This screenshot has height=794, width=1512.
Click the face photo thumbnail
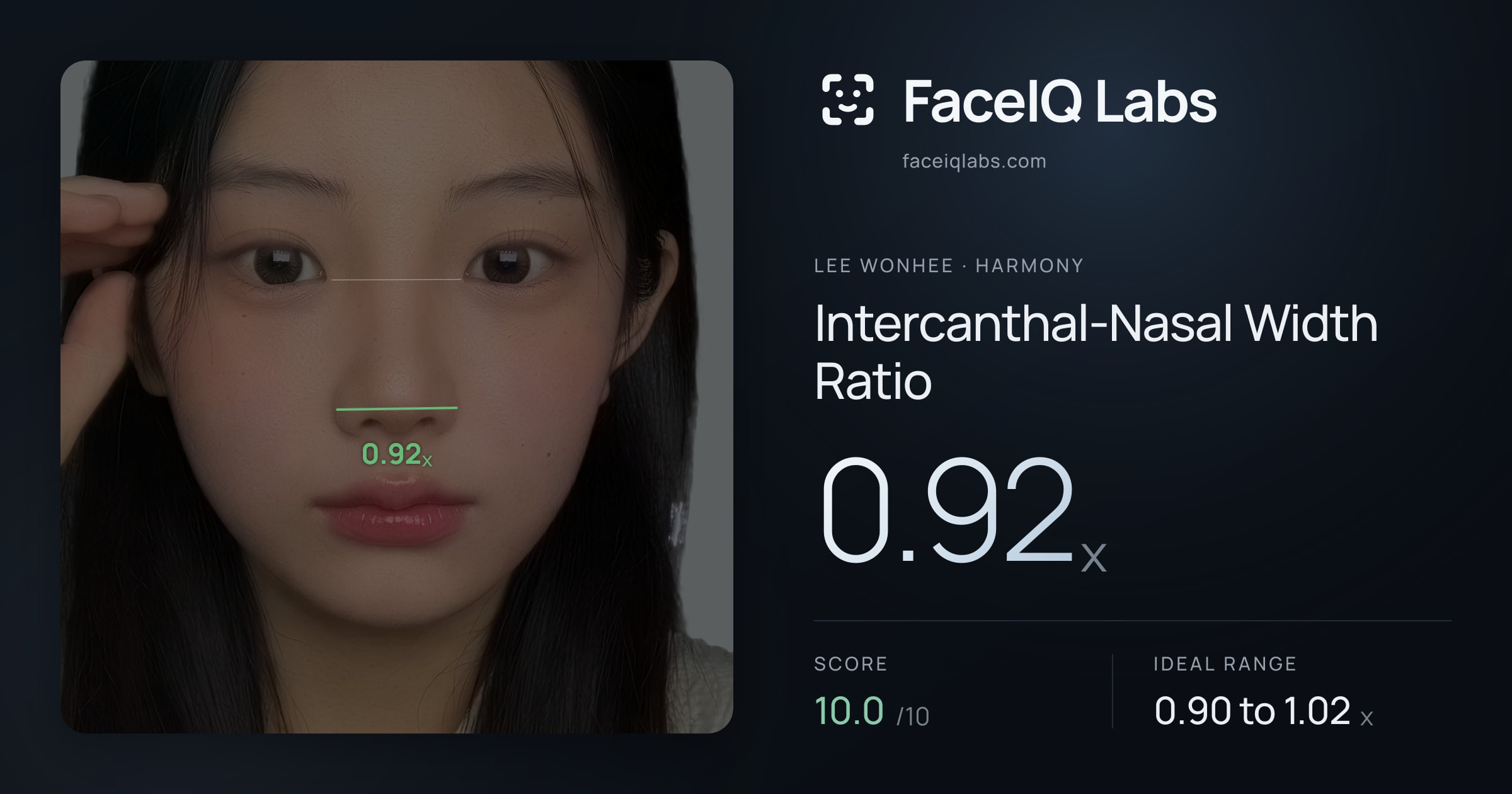click(397, 397)
